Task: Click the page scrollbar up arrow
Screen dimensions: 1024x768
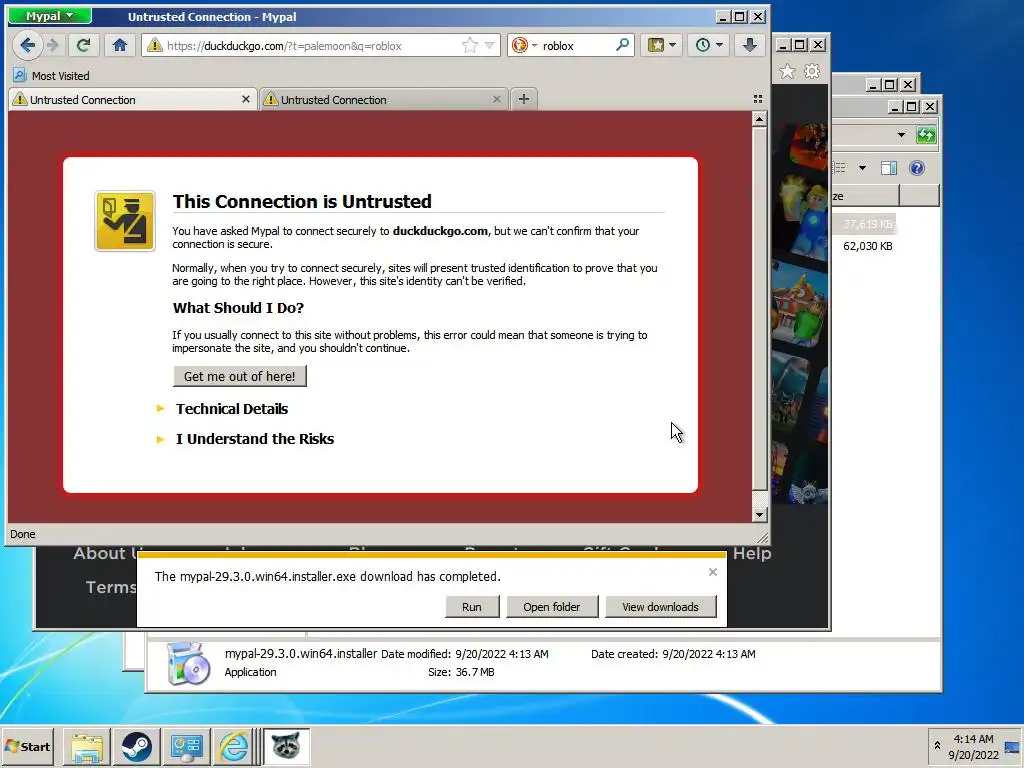Action: pyautogui.click(x=759, y=119)
